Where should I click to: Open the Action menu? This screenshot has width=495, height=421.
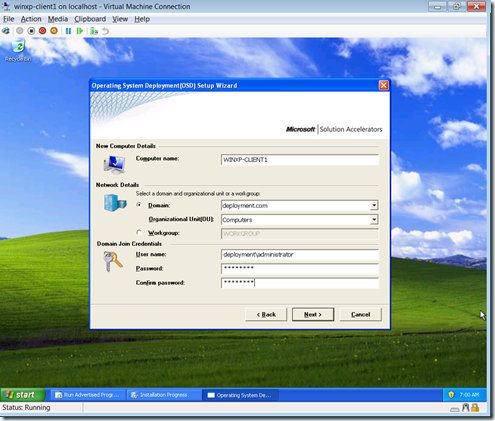click(x=31, y=19)
